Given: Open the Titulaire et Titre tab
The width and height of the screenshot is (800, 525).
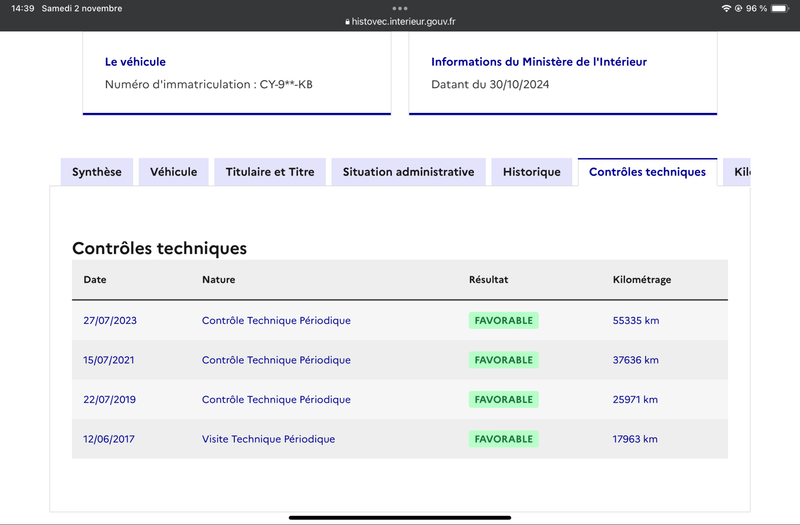Looking at the screenshot, I should [x=270, y=172].
